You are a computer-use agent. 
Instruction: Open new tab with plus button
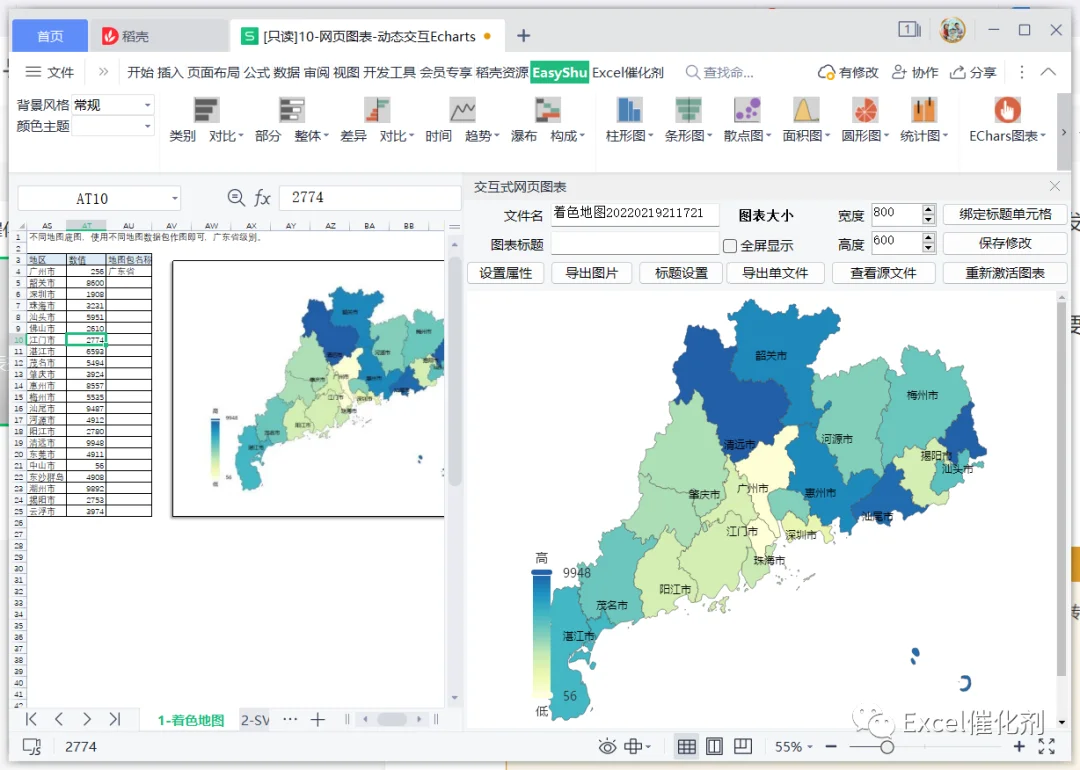523,36
